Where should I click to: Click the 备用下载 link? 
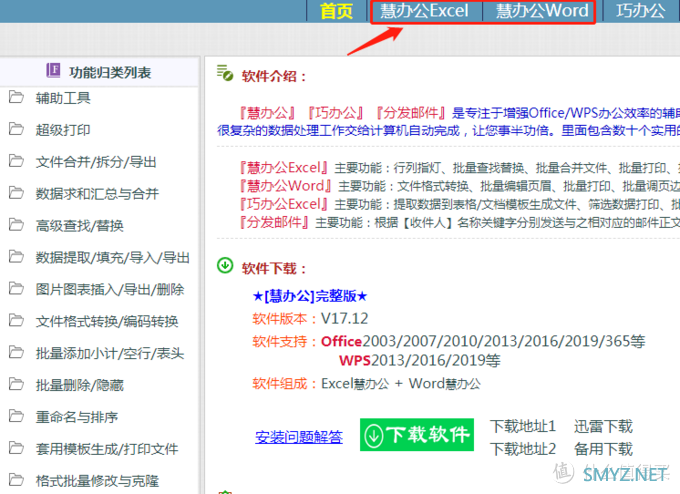[603, 449]
